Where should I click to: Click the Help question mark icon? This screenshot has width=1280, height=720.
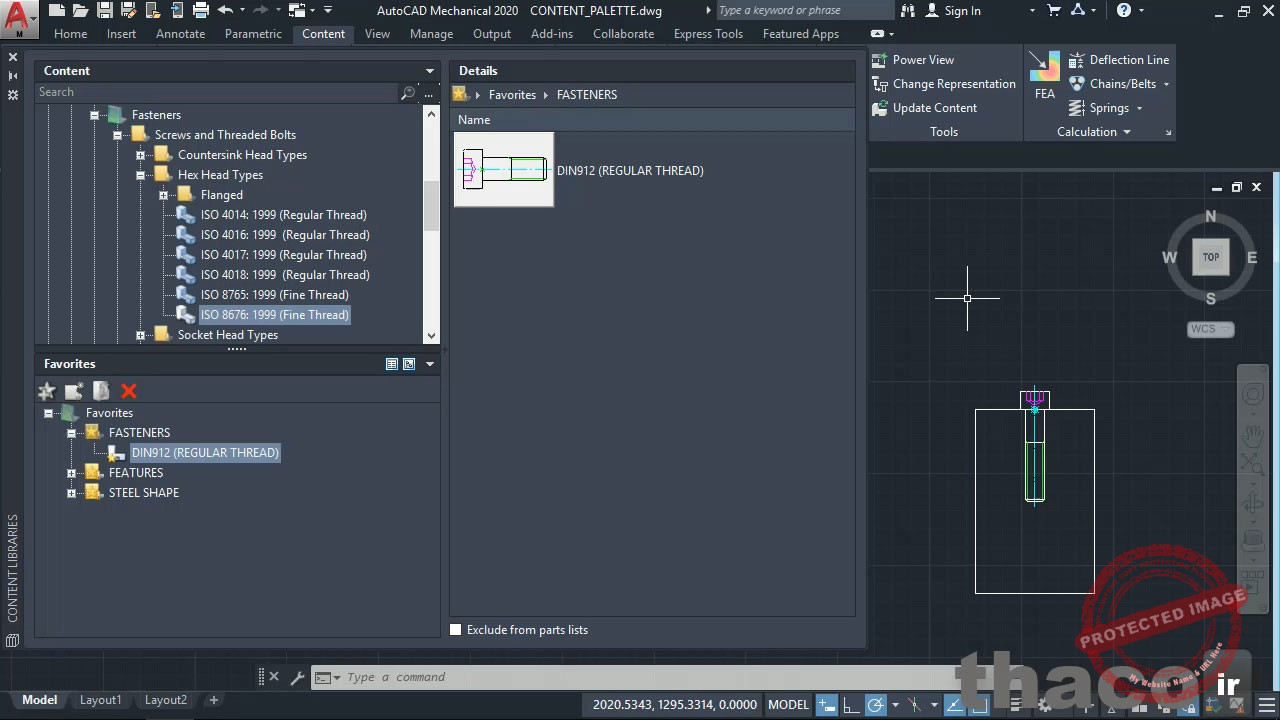[1124, 11]
